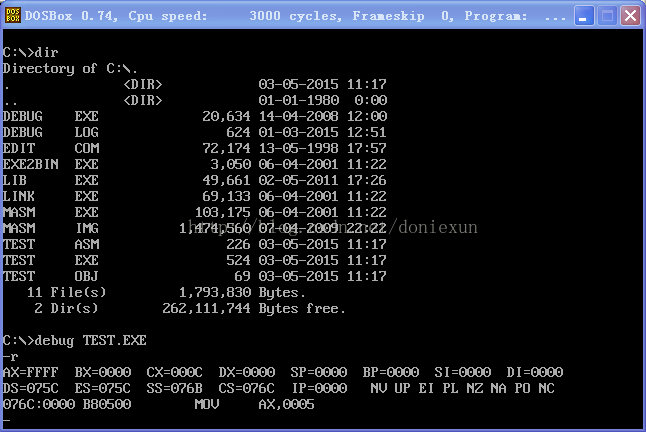
Task: Click the PO parity flag
Action: point(522,388)
